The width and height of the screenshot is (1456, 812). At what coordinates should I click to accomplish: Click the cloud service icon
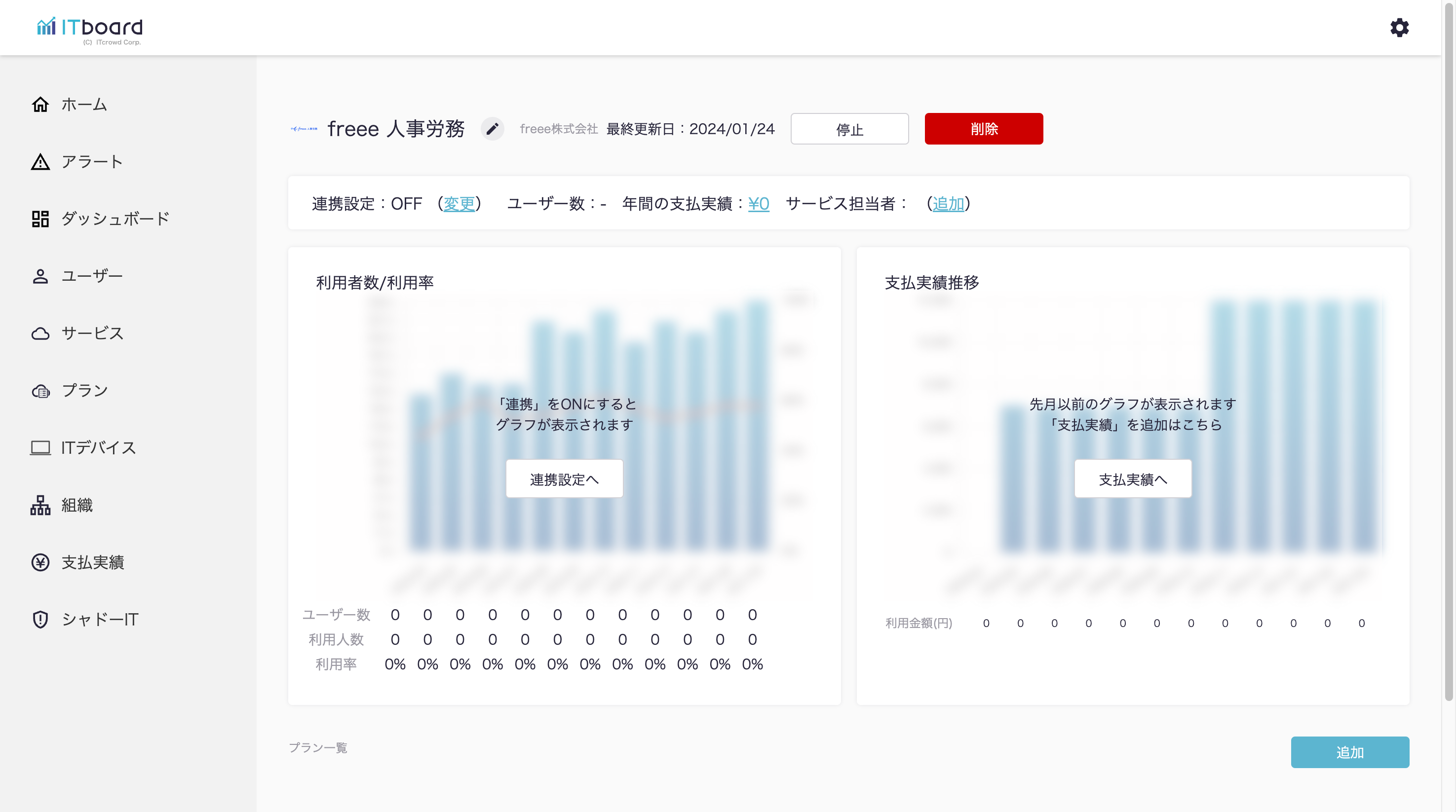click(x=40, y=333)
